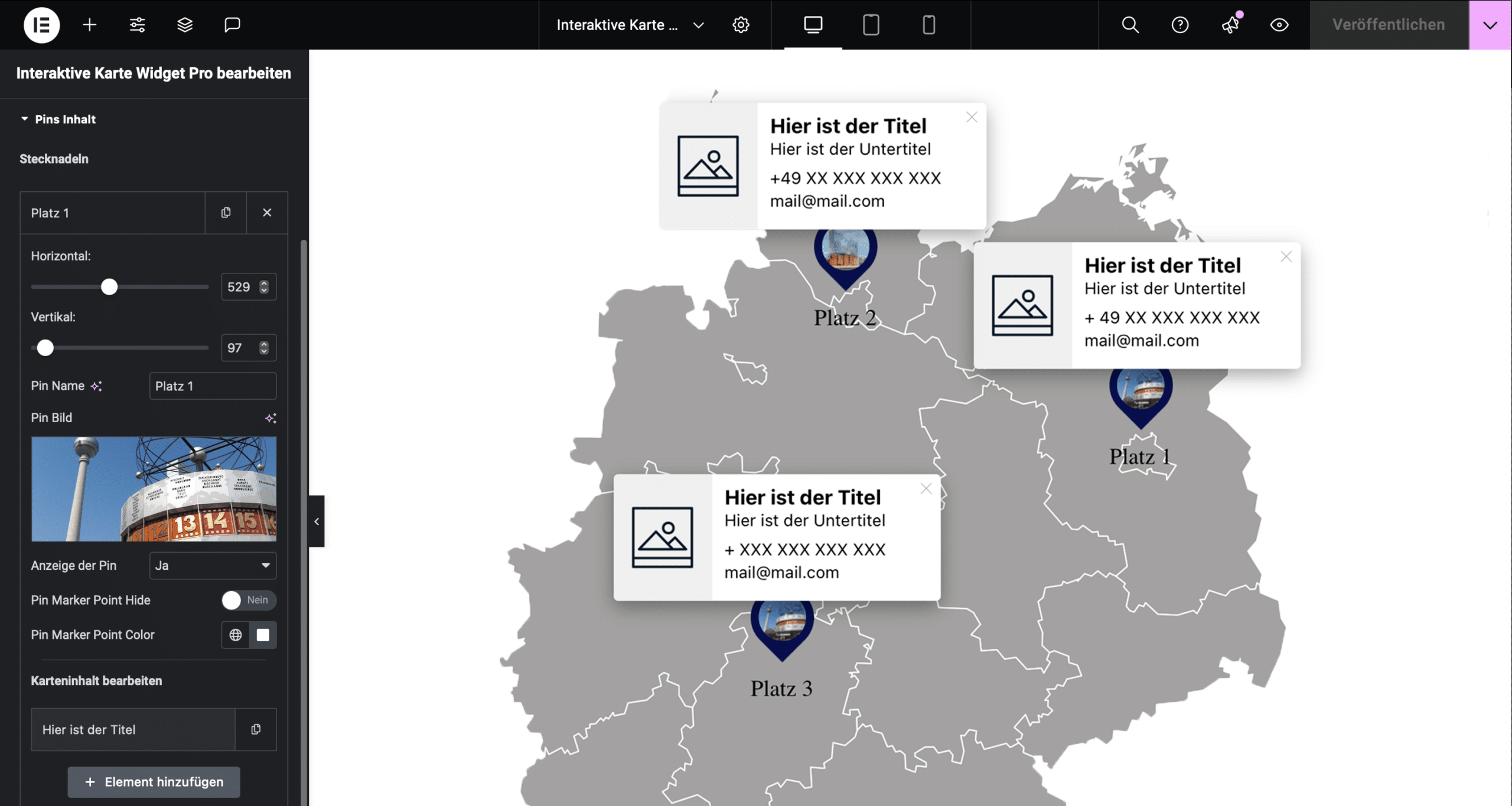This screenshot has height=806, width=1512.
Task: Click the Platz 3 map pin
Action: click(782, 631)
